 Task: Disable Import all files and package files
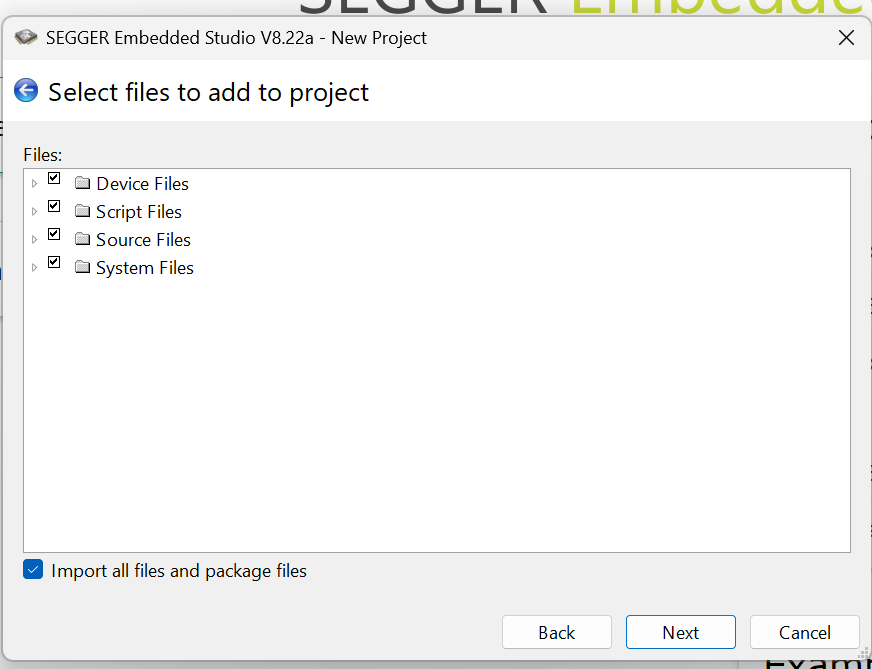pyautogui.click(x=34, y=571)
